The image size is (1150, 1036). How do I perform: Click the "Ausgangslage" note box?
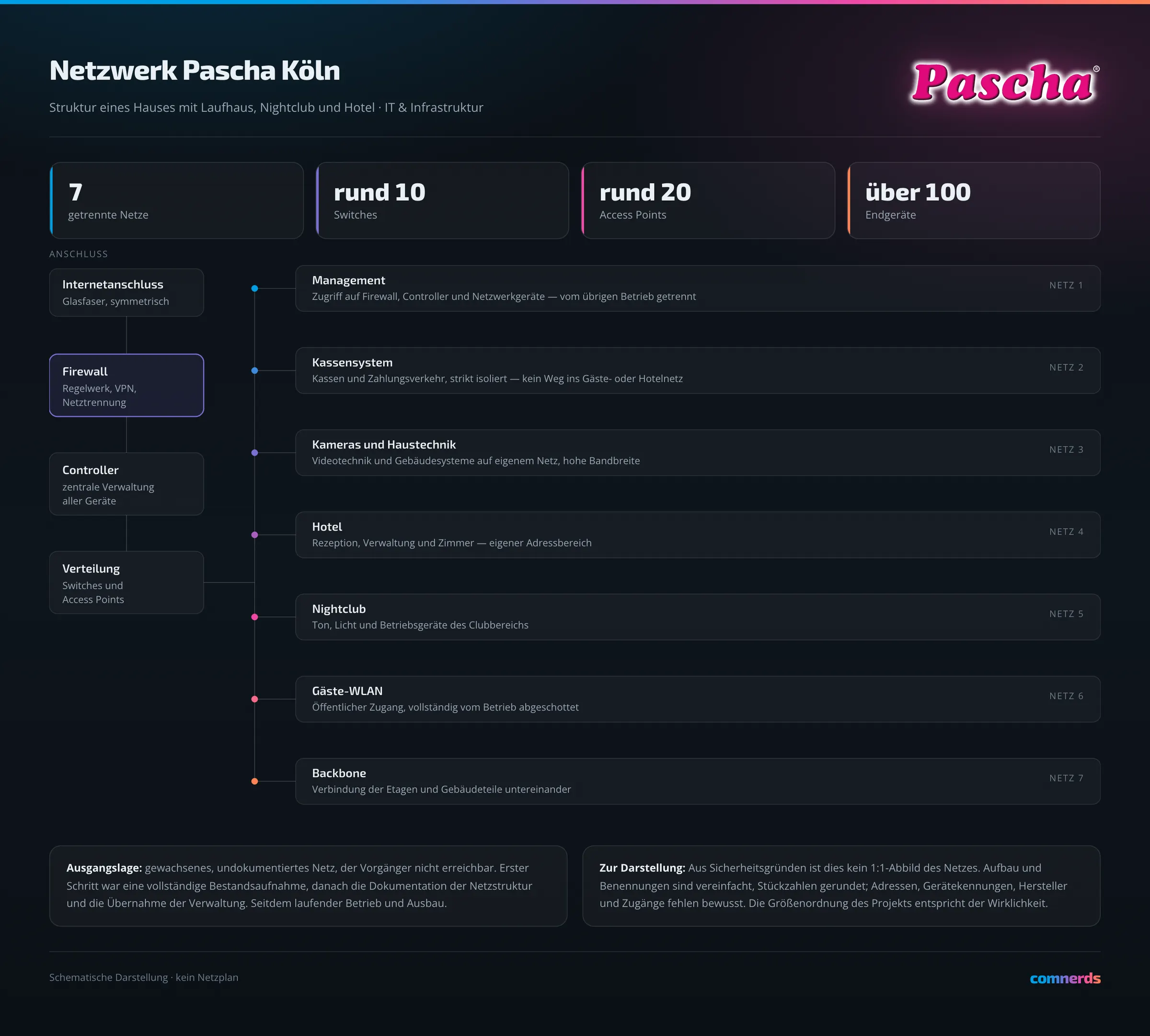(x=308, y=886)
